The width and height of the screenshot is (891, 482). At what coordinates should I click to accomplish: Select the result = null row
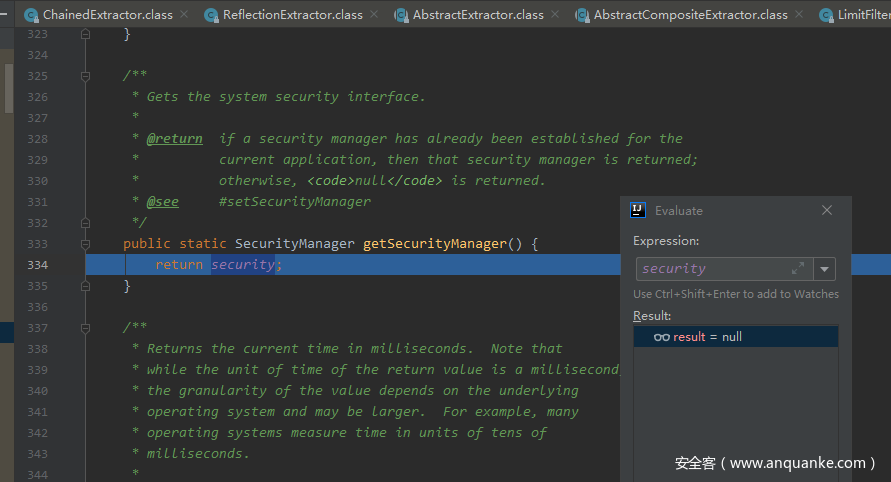[736, 337]
